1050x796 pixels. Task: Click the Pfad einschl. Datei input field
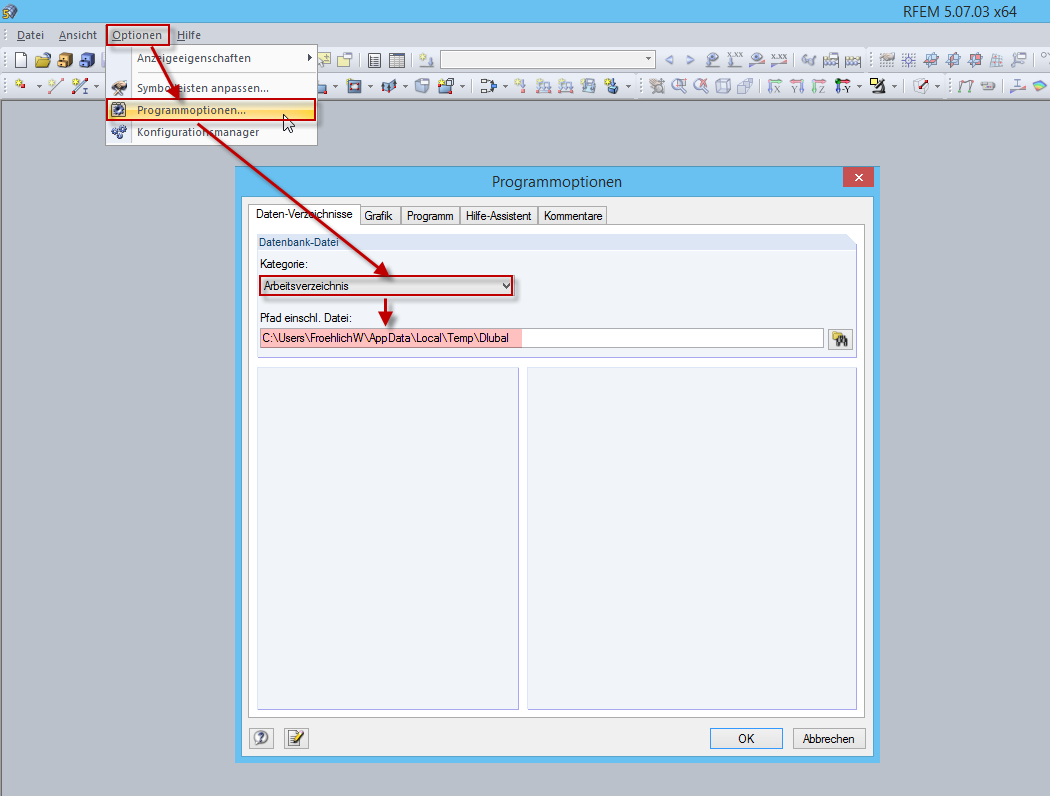click(x=541, y=338)
